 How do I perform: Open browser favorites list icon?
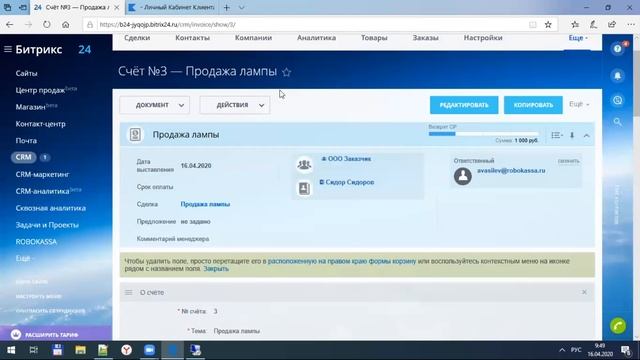click(x=575, y=24)
